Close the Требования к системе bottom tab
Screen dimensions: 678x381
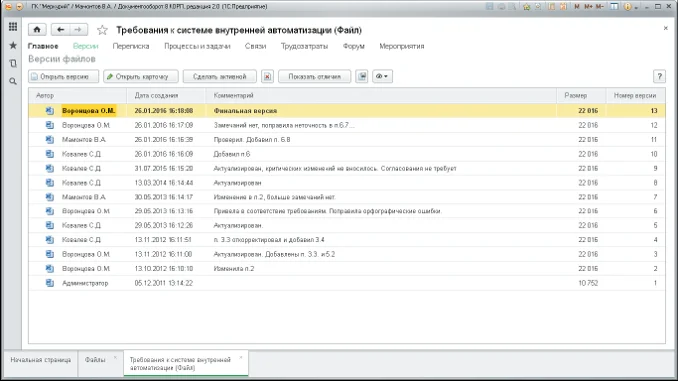[241, 357]
